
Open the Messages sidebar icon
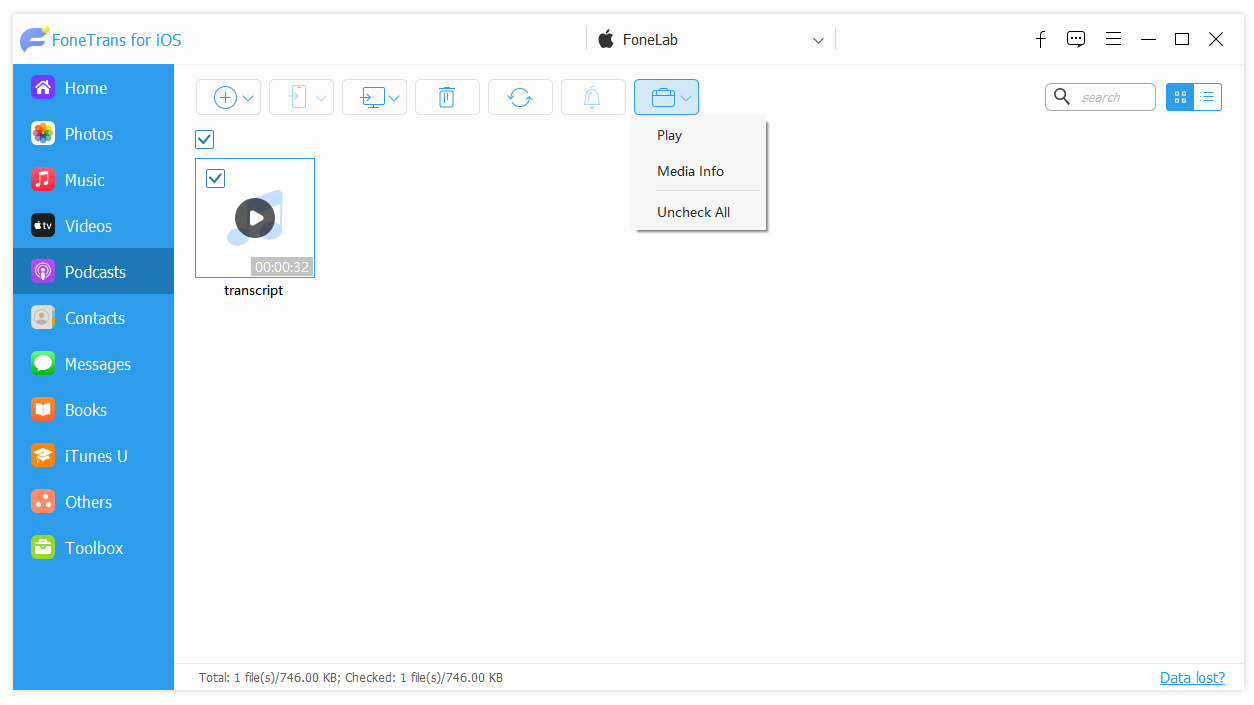(x=43, y=364)
